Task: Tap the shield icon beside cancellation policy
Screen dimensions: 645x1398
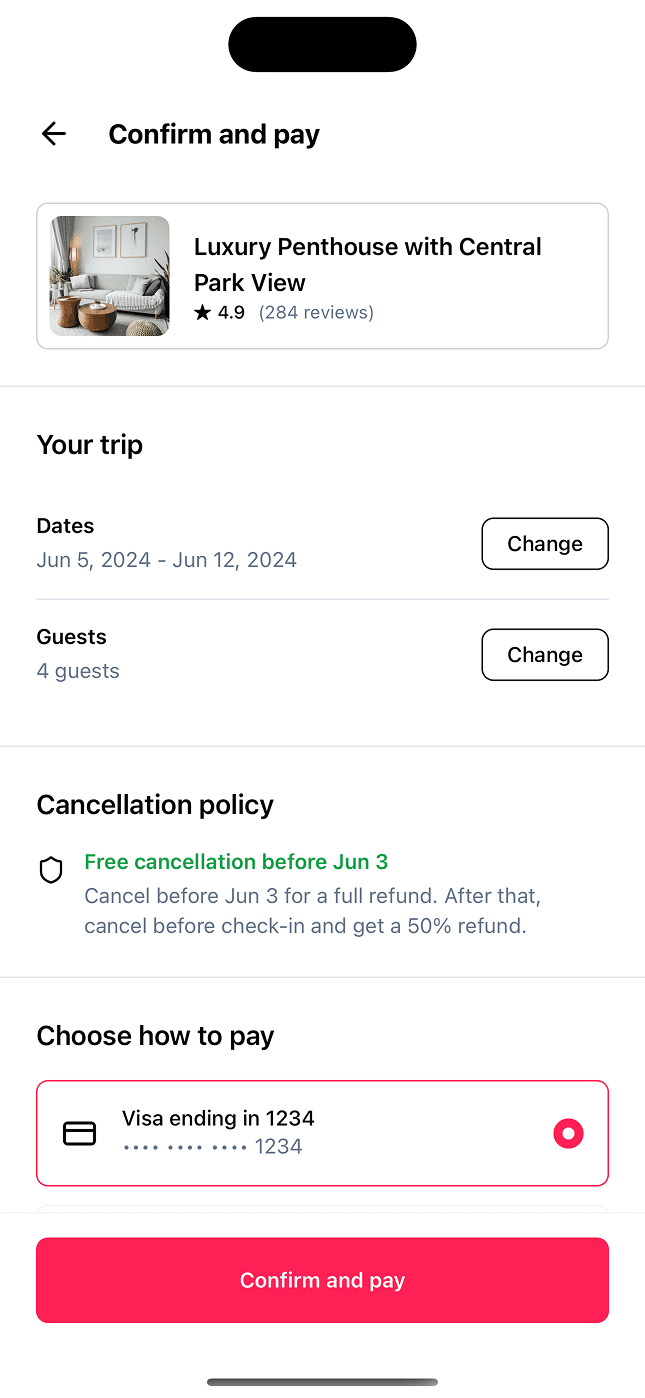Action: click(x=51, y=871)
